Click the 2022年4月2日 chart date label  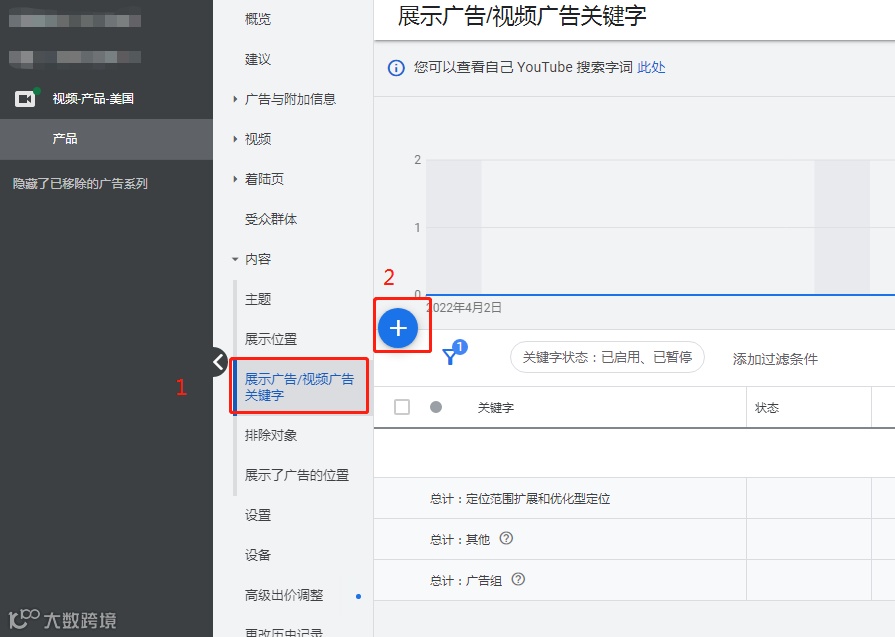click(464, 308)
